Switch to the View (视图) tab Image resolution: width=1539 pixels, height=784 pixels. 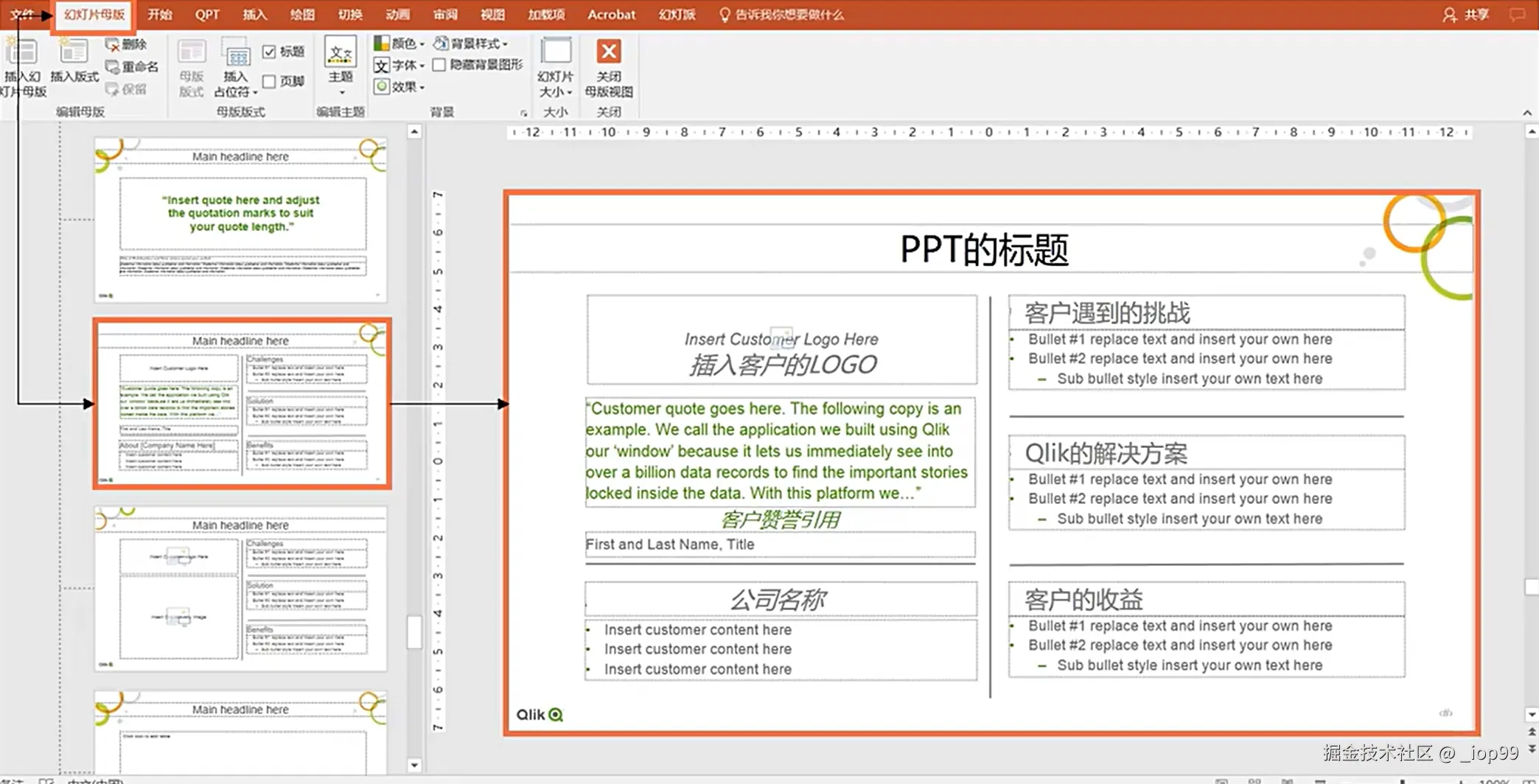pos(492,15)
